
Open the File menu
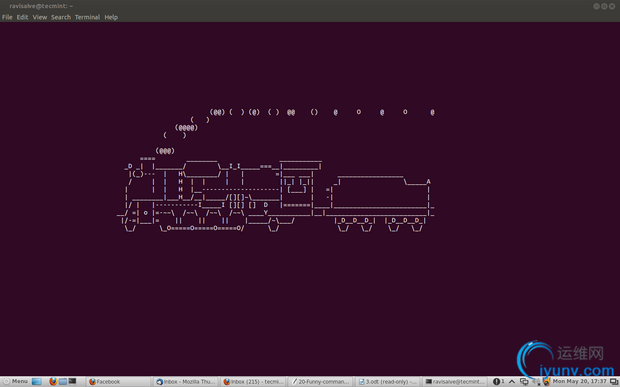[7, 17]
